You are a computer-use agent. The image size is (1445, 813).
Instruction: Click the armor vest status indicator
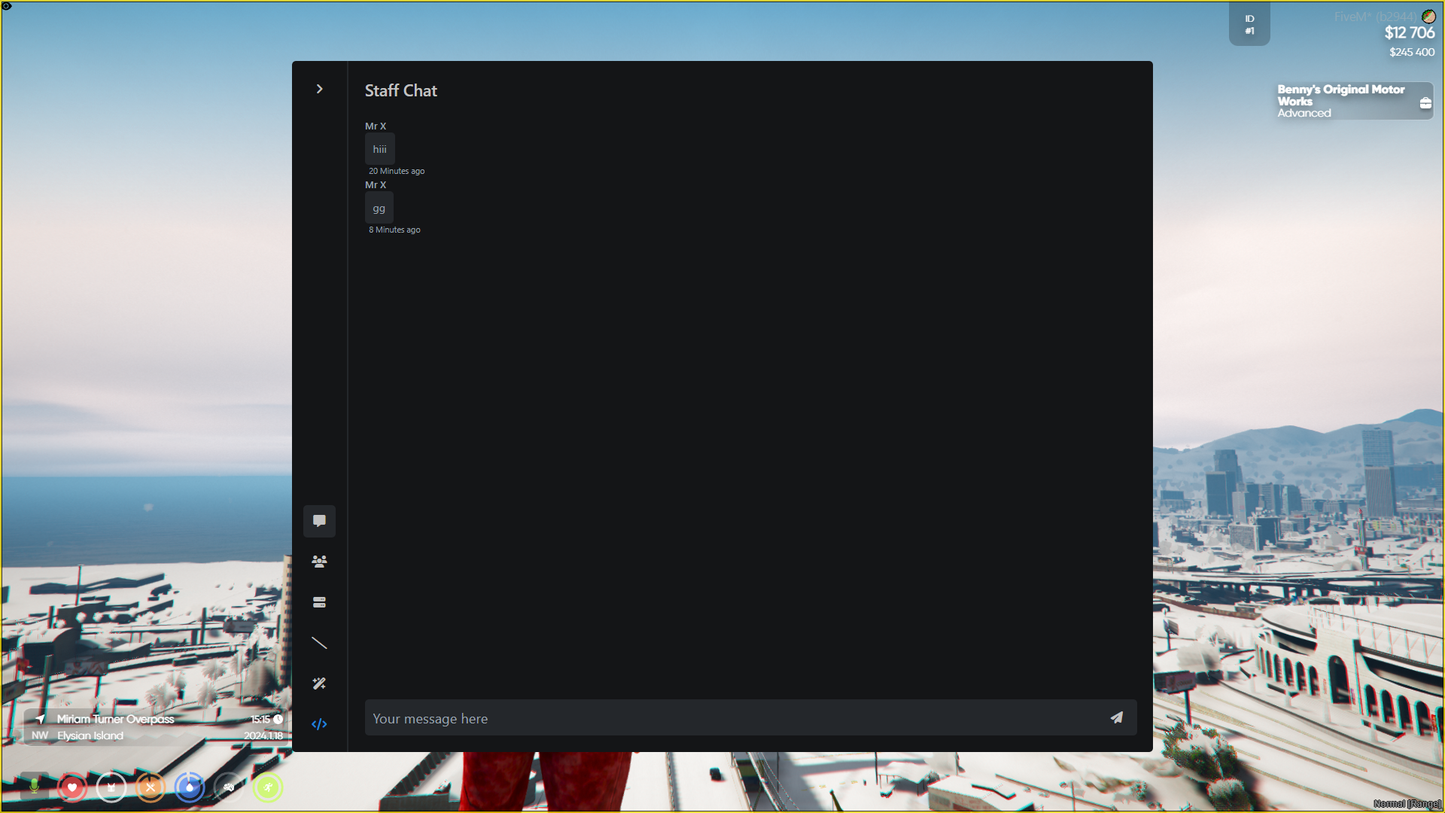pos(111,787)
